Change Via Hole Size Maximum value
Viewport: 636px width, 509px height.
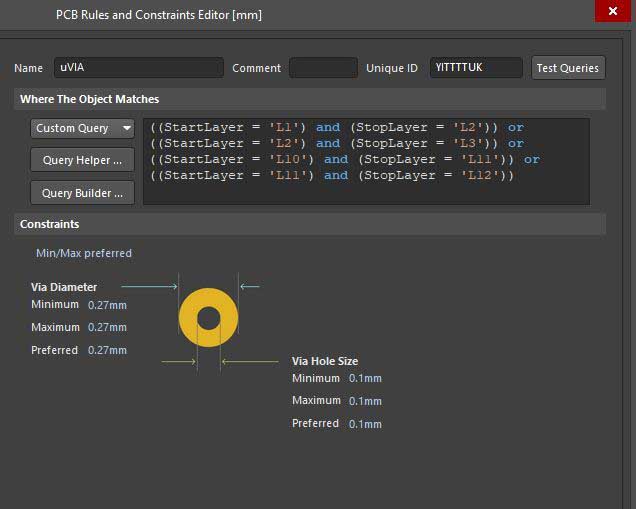[365, 401]
